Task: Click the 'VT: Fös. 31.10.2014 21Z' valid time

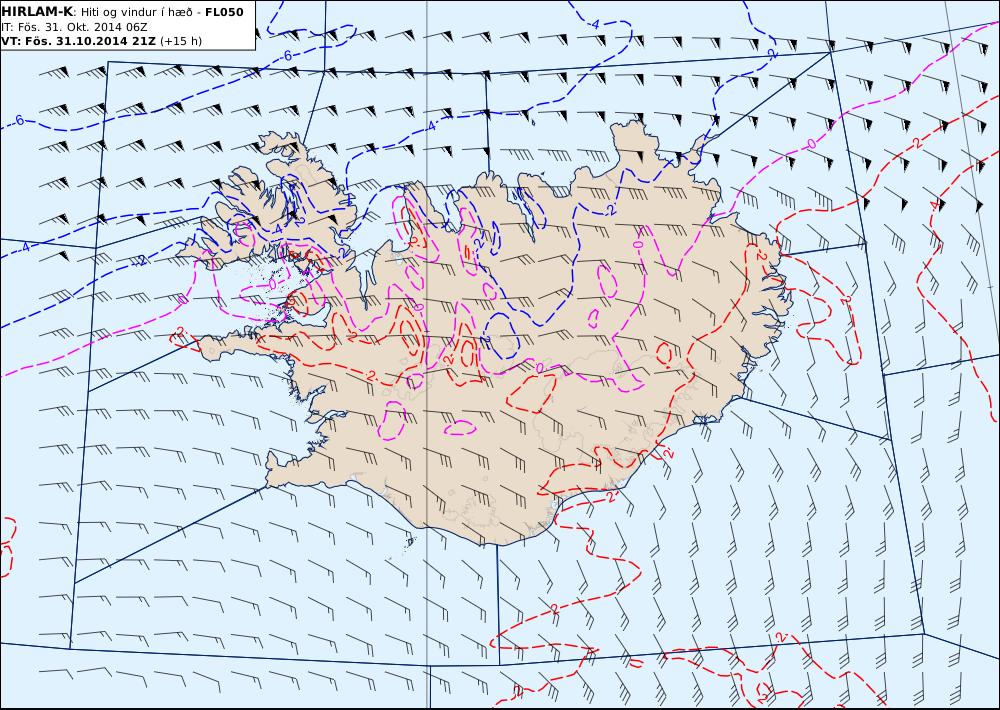Action: [78, 41]
